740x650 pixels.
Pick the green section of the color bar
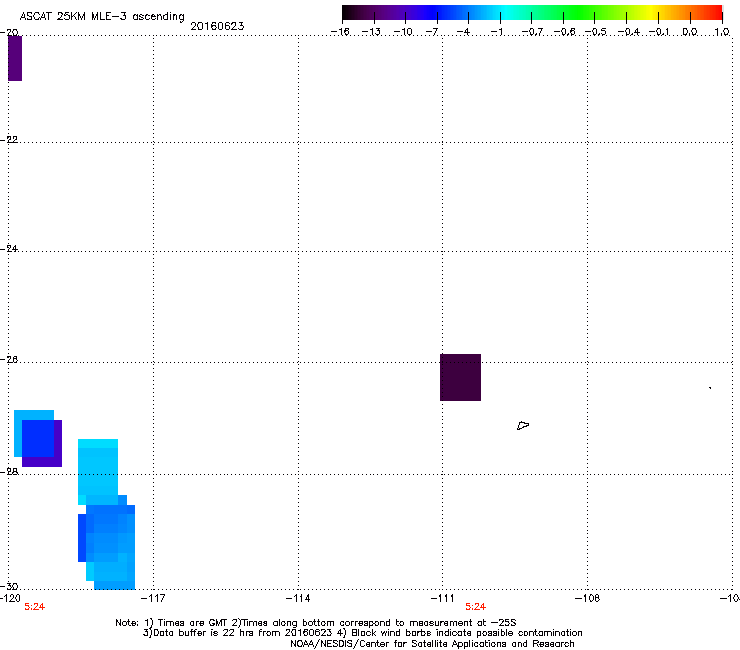(x=580, y=12)
